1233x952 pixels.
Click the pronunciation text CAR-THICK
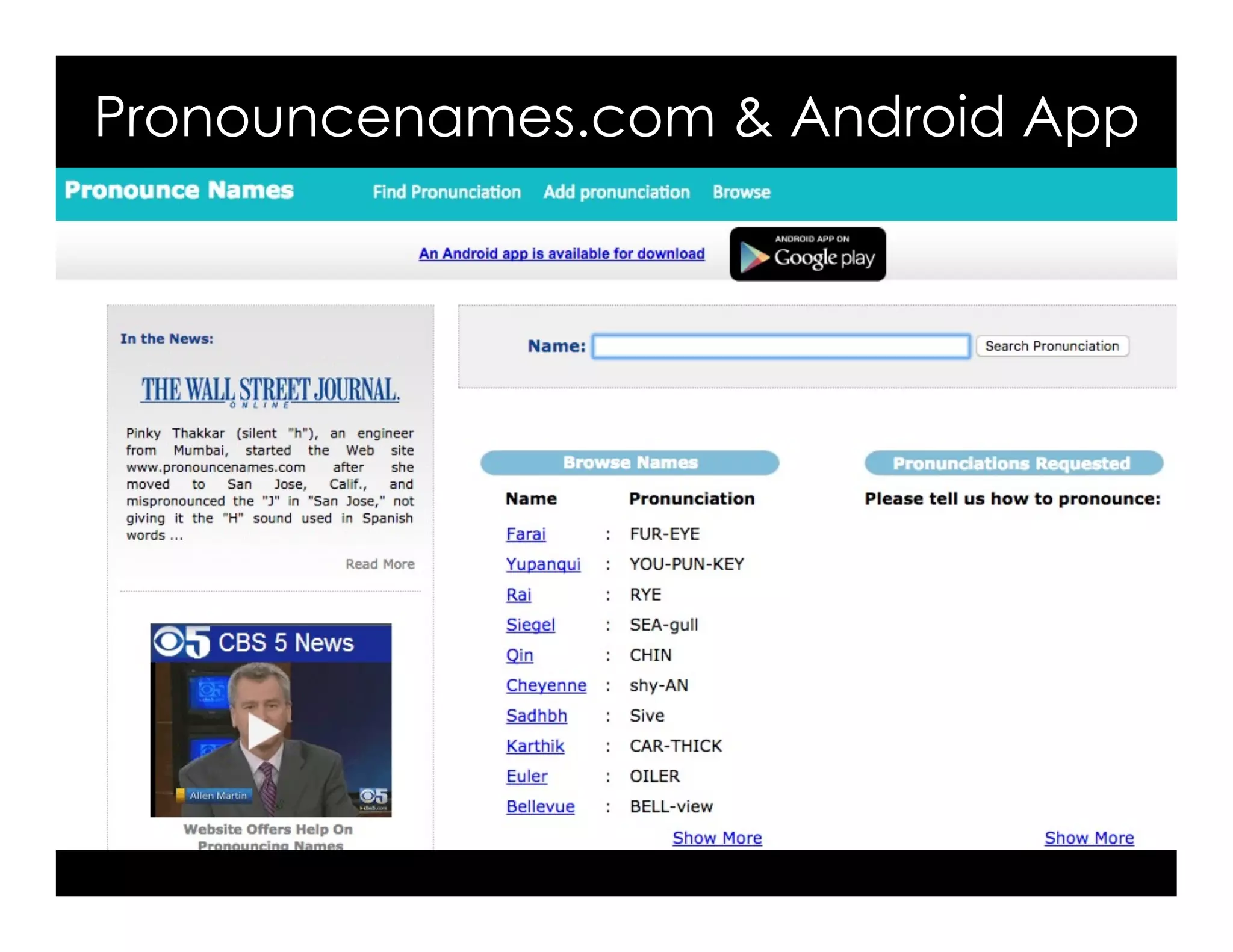point(676,746)
